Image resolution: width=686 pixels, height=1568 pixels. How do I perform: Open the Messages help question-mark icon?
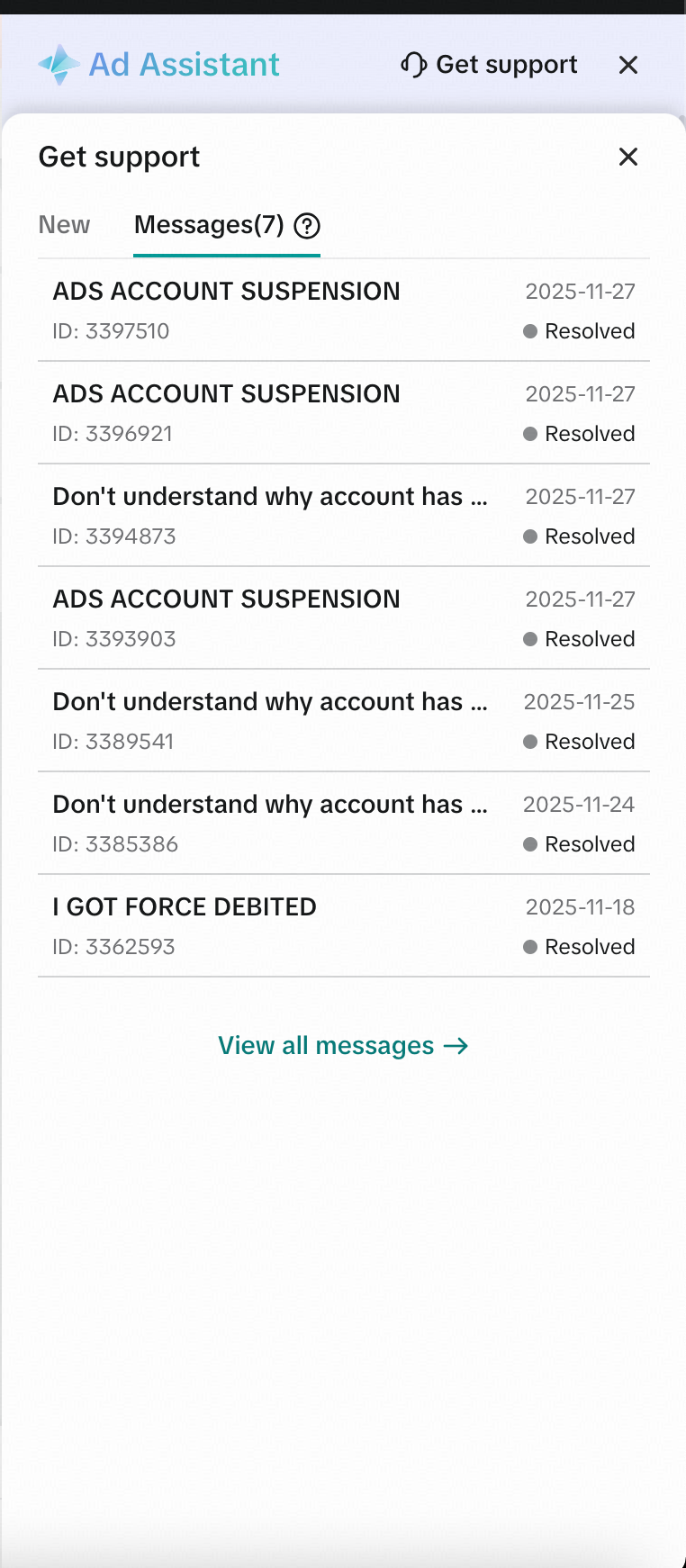307,225
